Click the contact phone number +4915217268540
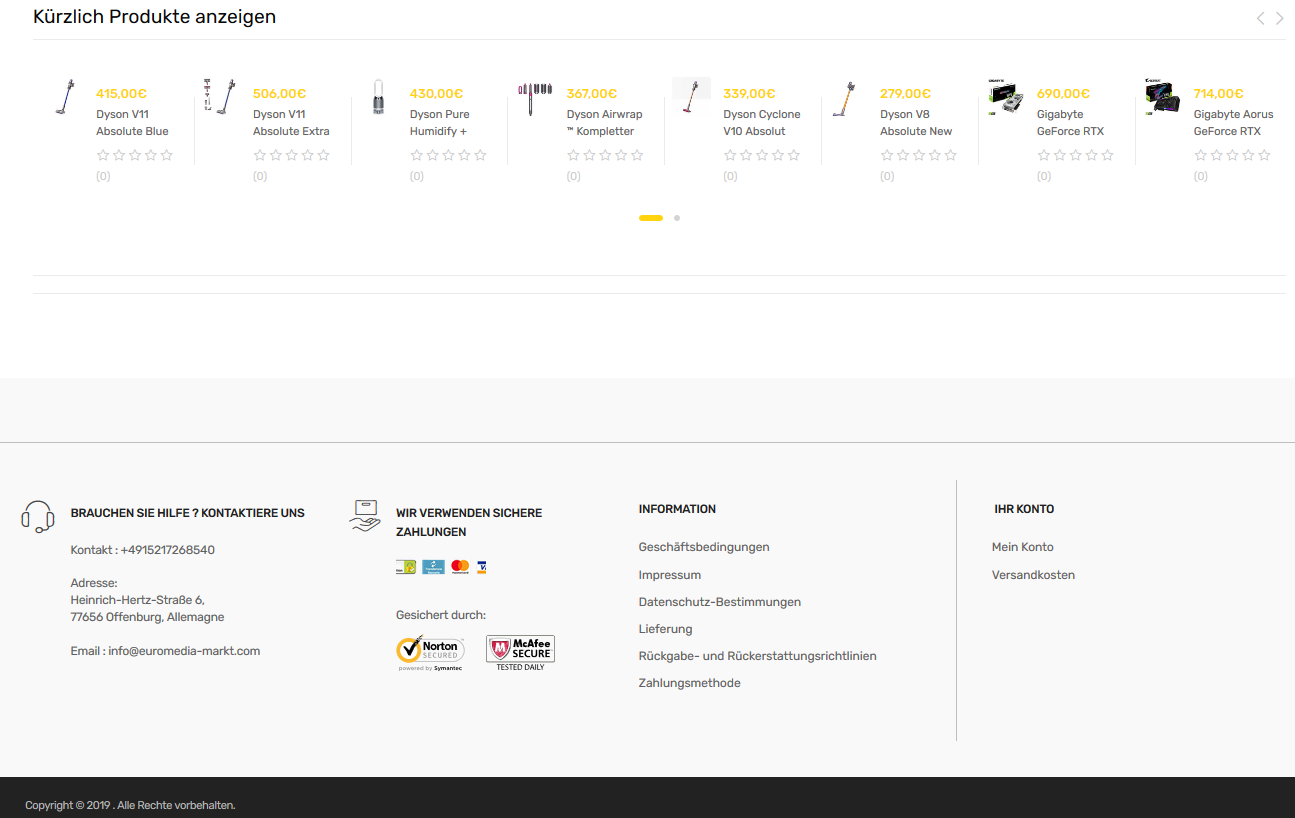The width and height of the screenshot is (1295, 818). point(167,550)
